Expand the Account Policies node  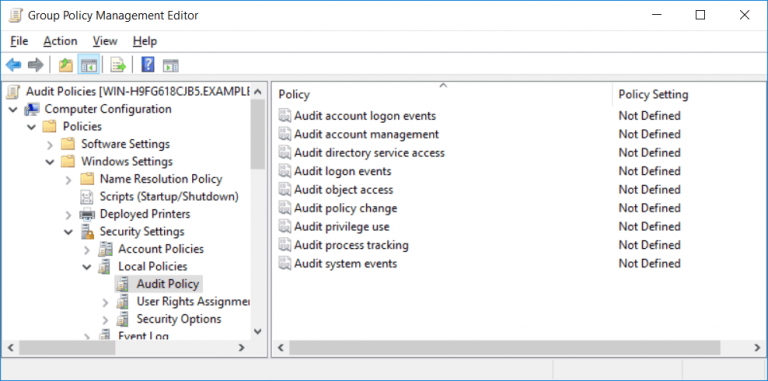click(87, 250)
